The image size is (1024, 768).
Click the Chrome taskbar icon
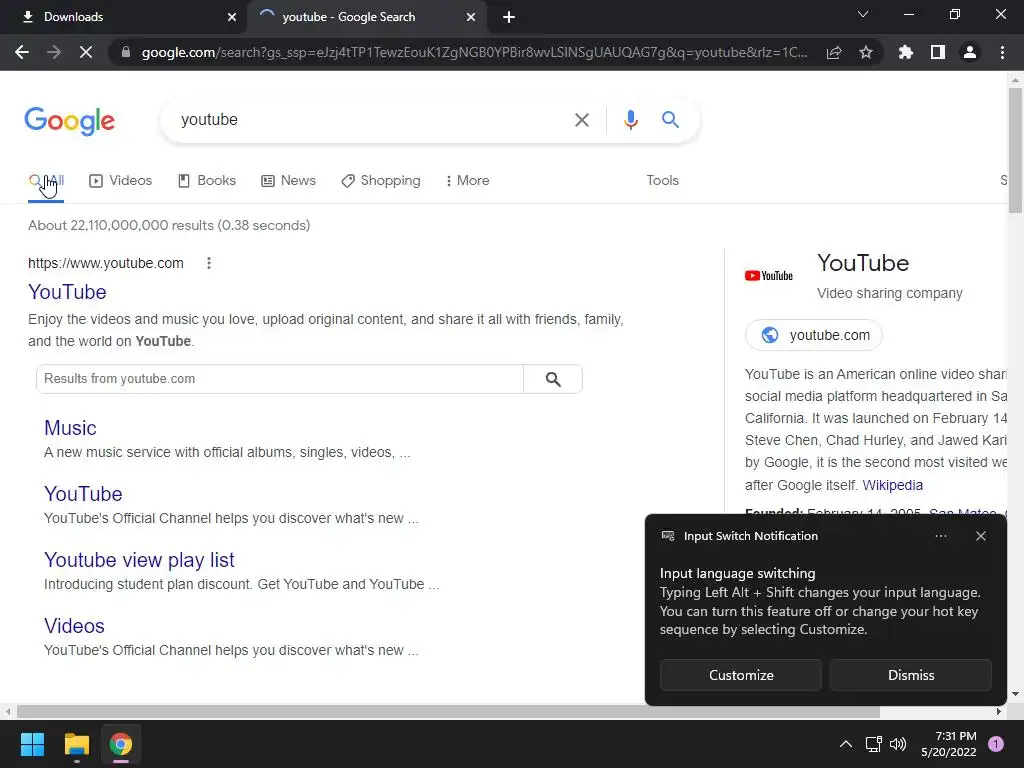(x=121, y=744)
